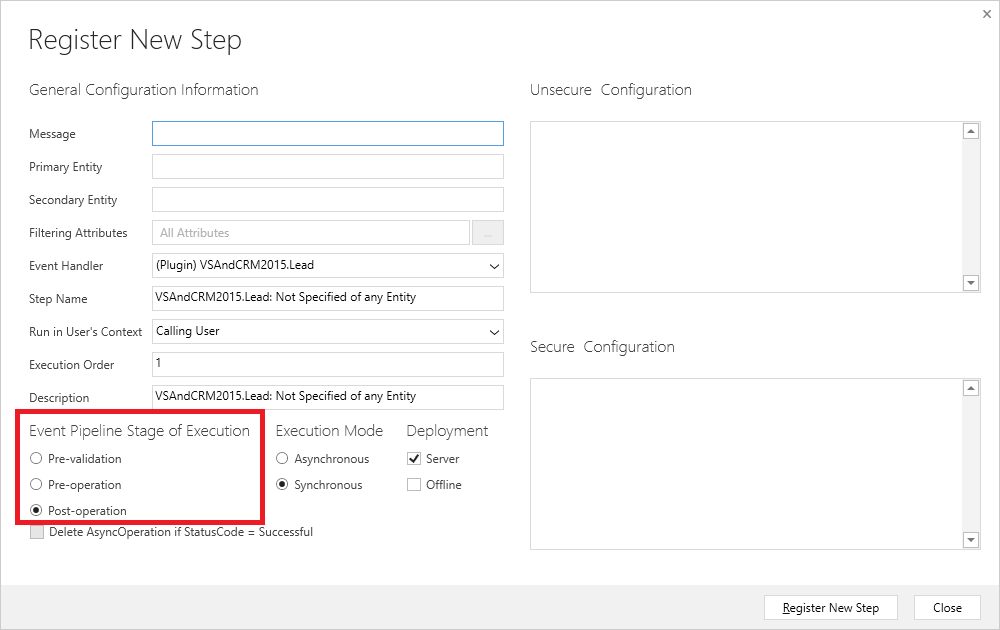Image resolution: width=1000 pixels, height=630 pixels.
Task: Set Execution Mode to Asynchronous
Action: click(x=283, y=459)
